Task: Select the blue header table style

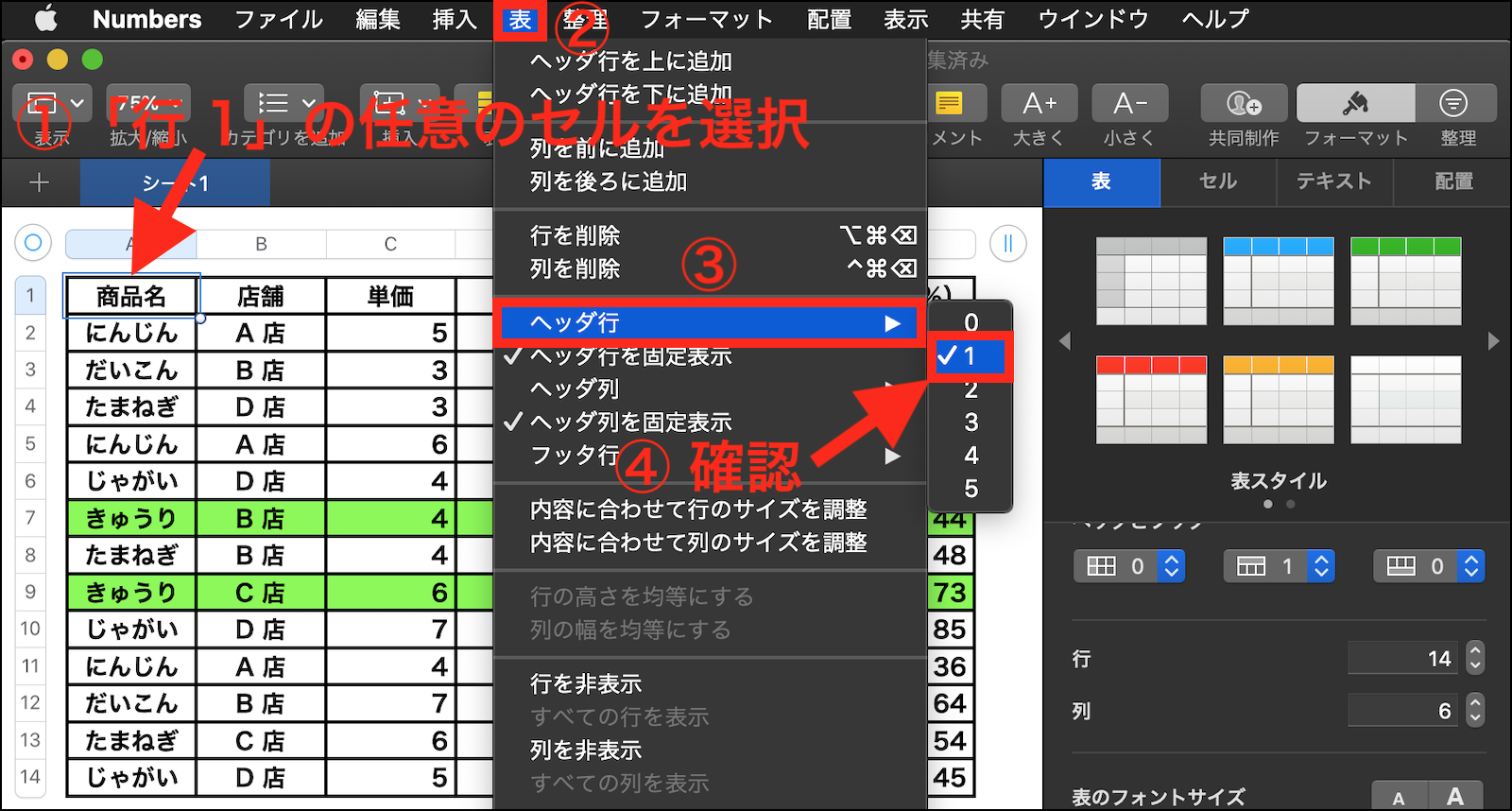Action: pyautogui.click(x=1279, y=281)
